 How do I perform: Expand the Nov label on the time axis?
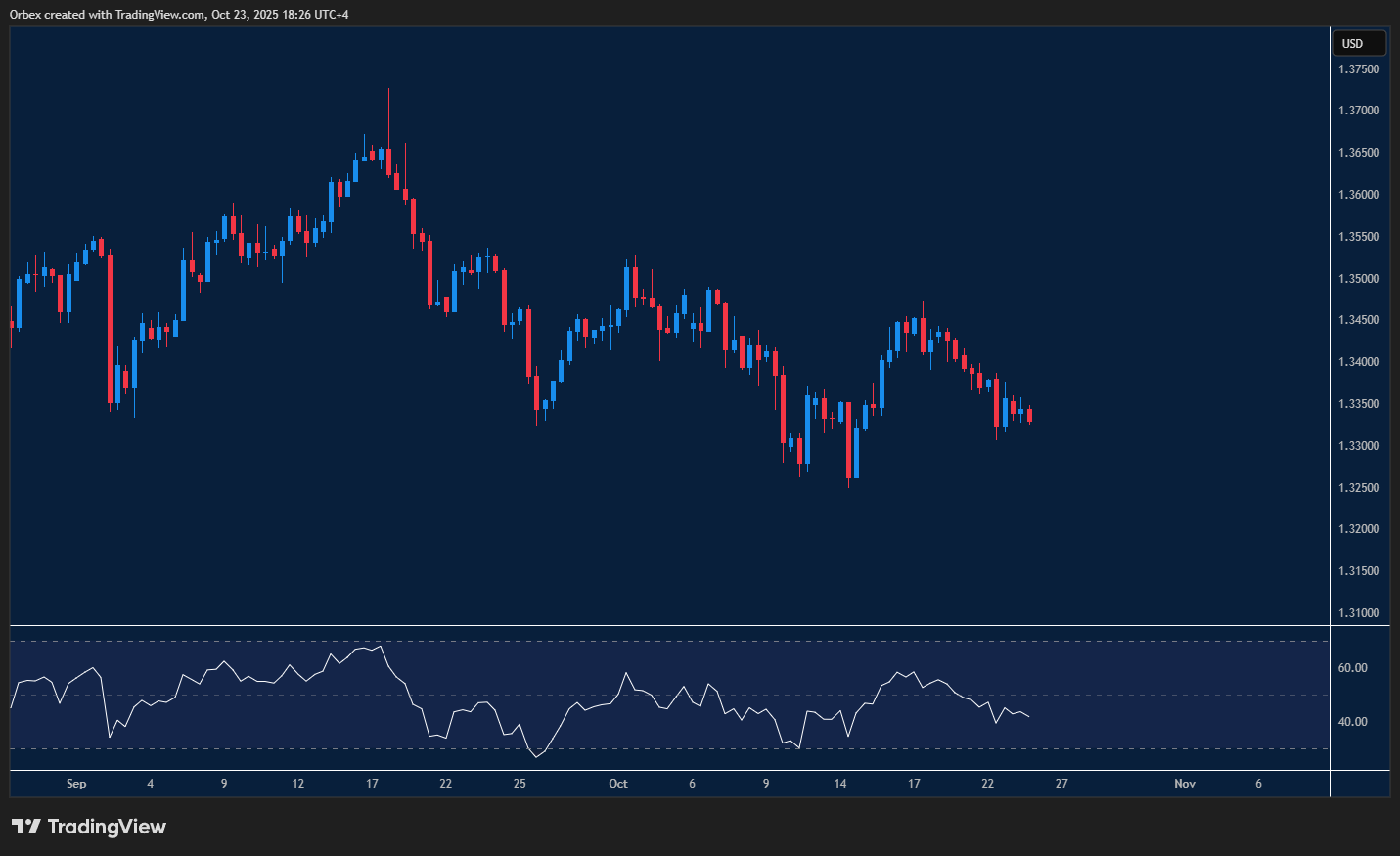point(1184,784)
